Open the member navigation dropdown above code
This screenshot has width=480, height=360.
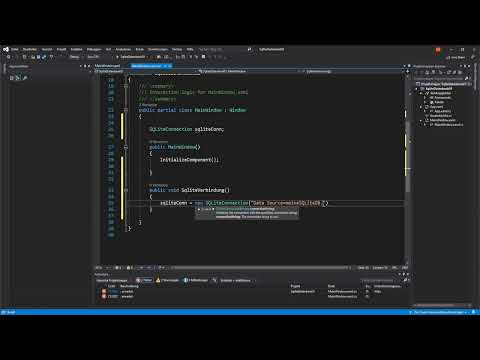click(x=354, y=71)
